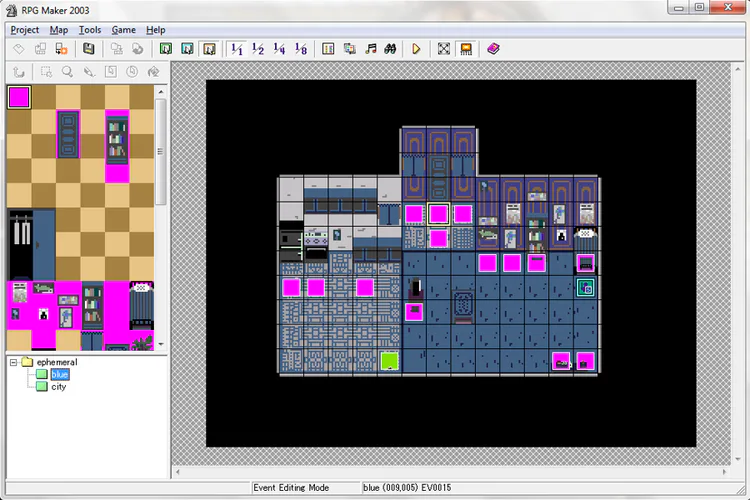
Task: Click map view horizontal scroll right arrow
Action: tap(724, 472)
